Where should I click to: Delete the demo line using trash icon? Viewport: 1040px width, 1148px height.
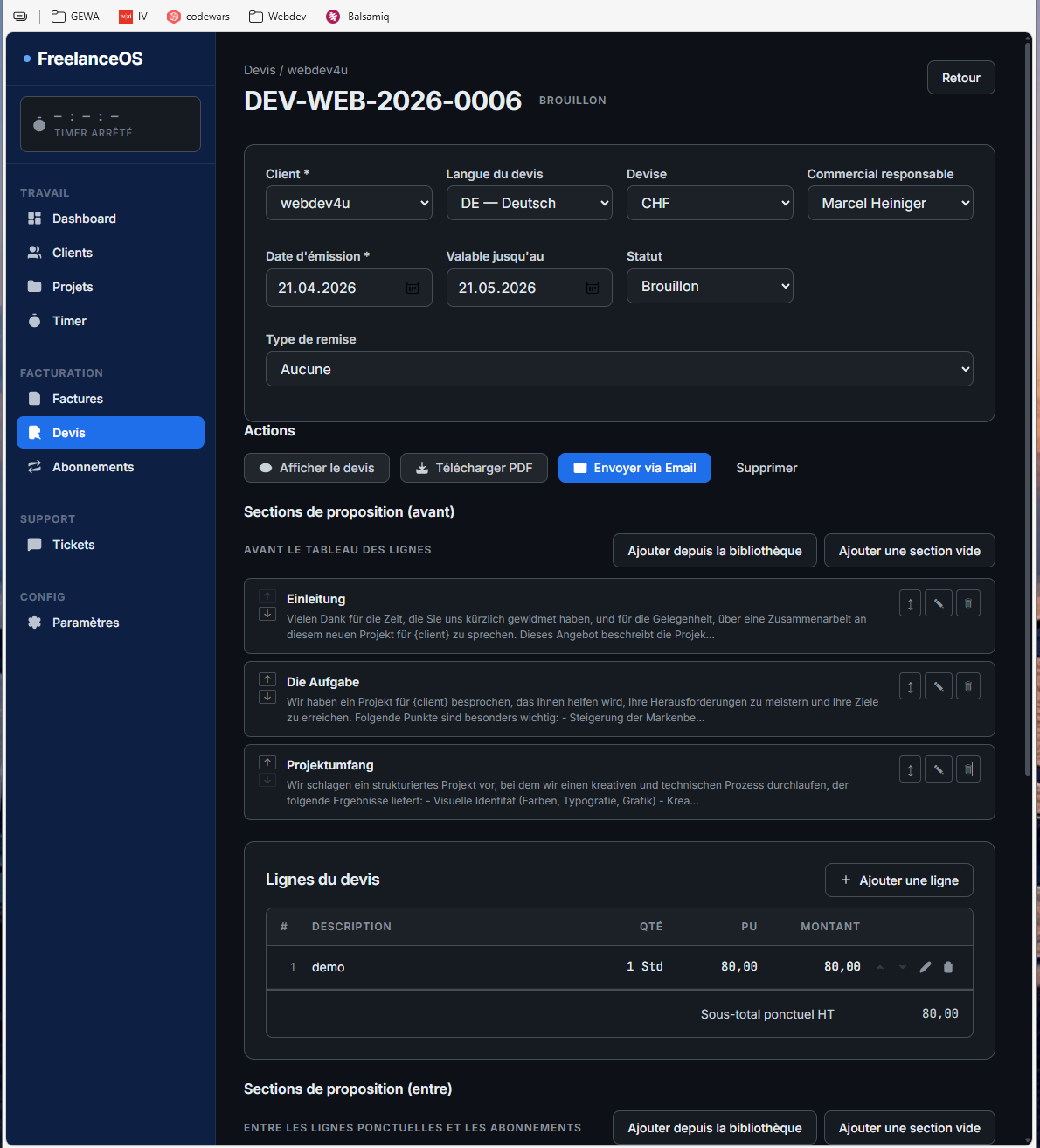pos(948,967)
